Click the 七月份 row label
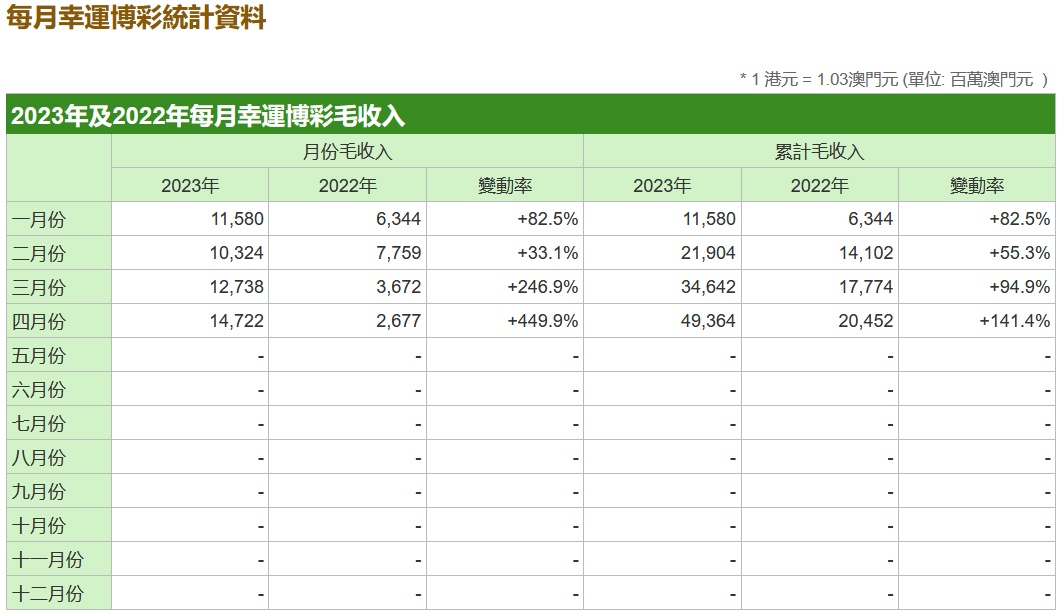The width and height of the screenshot is (1060, 616). 39,423
